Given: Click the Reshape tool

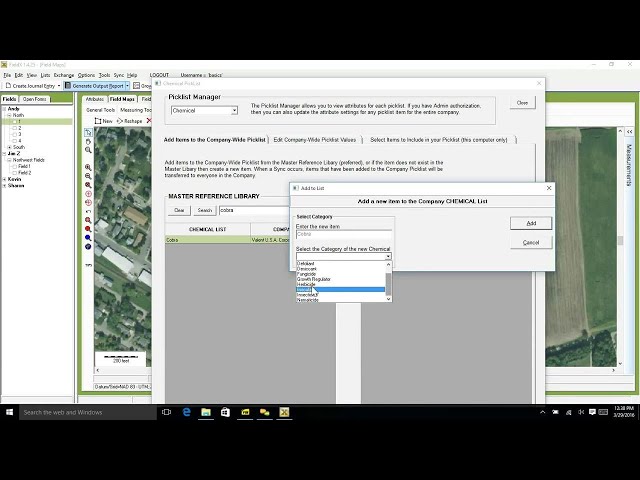Looking at the screenshot, I should pos(129,121).
